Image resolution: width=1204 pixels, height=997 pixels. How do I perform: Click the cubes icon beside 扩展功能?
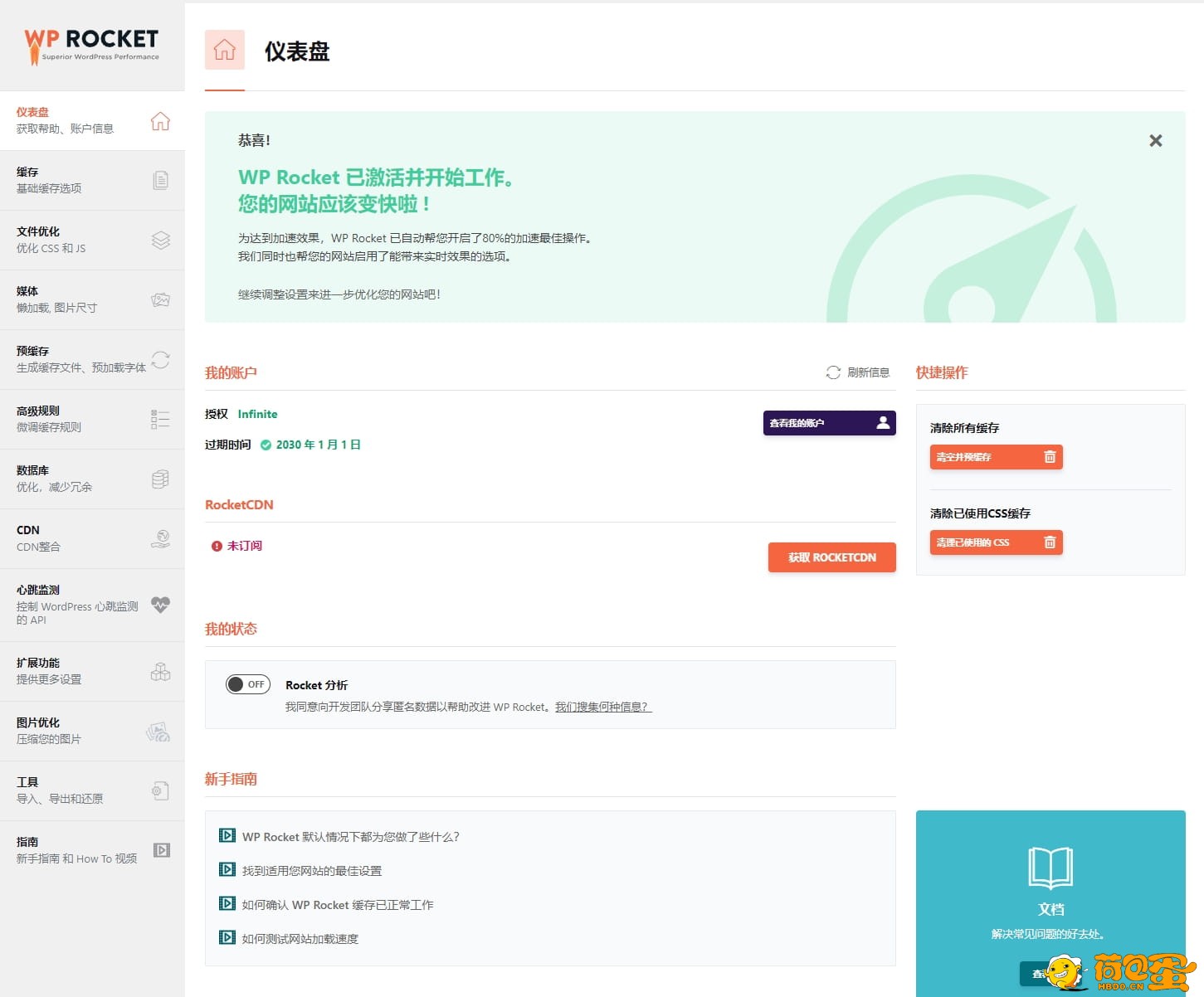(x=161, y=671)
